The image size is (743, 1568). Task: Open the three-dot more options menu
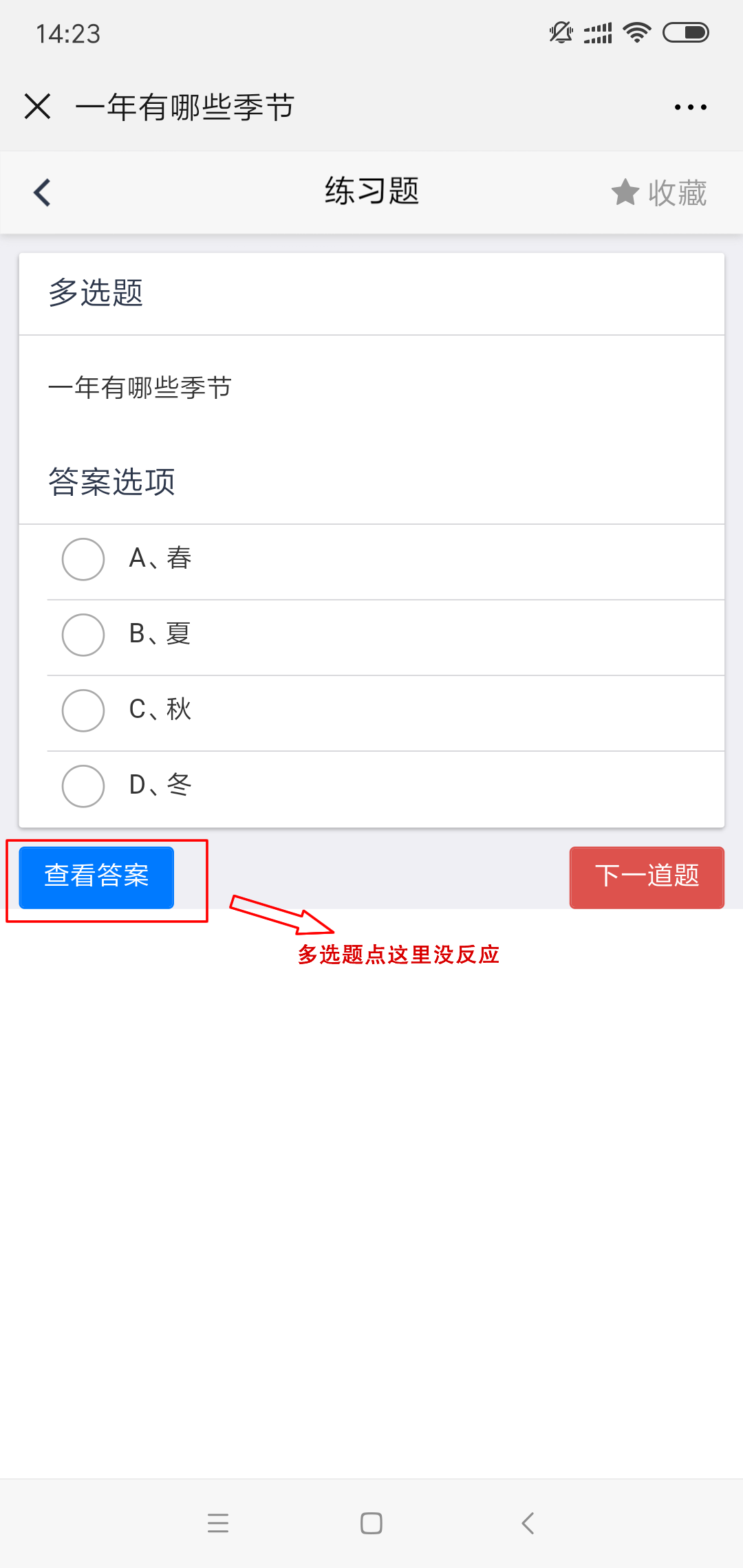coord(690,107)
